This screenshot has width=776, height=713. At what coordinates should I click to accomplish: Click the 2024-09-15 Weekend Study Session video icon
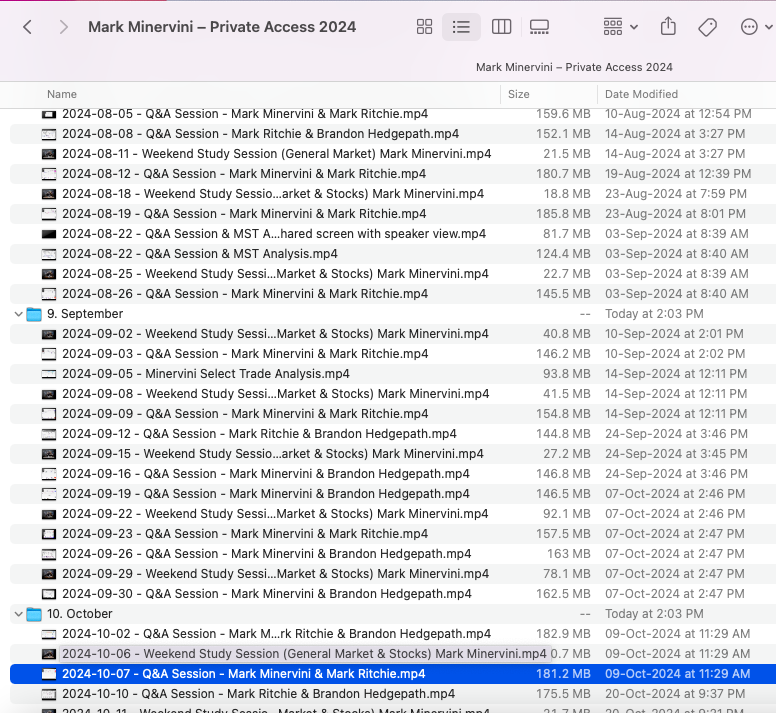tap(48, 454)
